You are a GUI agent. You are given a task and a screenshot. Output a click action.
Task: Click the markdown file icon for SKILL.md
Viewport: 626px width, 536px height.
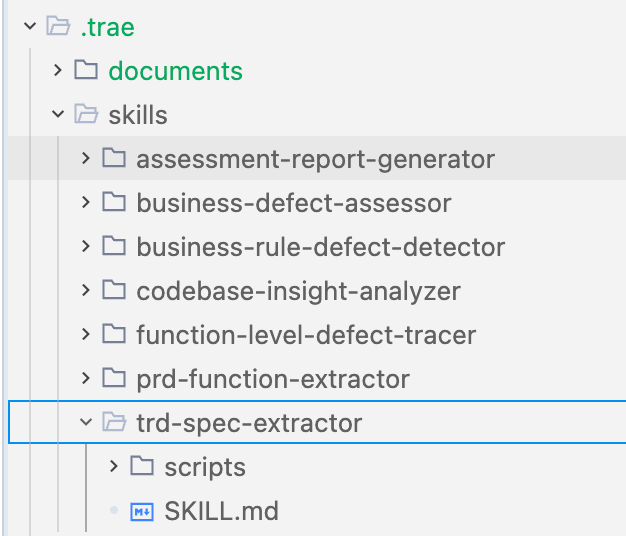142,511
